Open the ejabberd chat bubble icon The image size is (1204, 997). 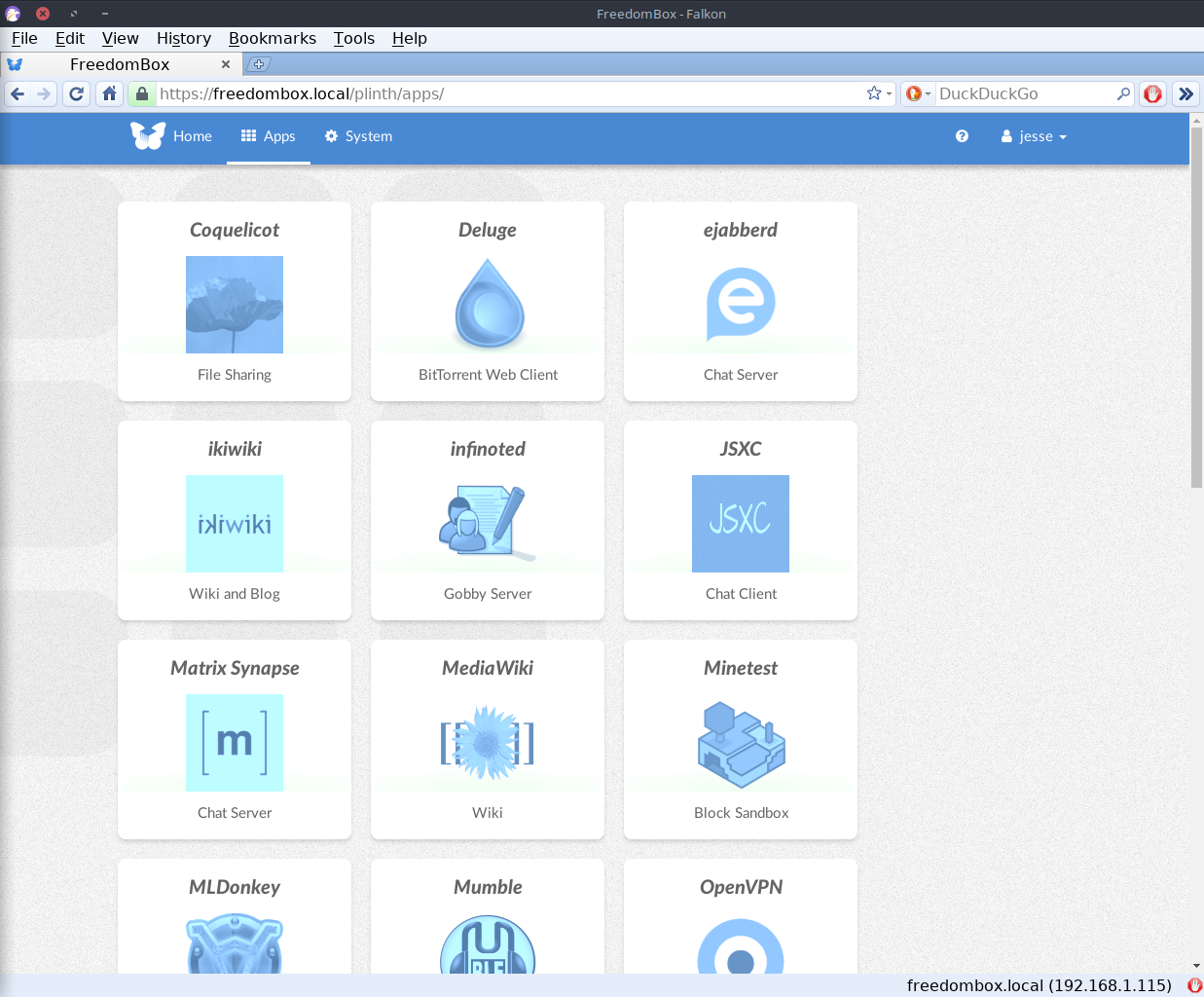(741, 304)
